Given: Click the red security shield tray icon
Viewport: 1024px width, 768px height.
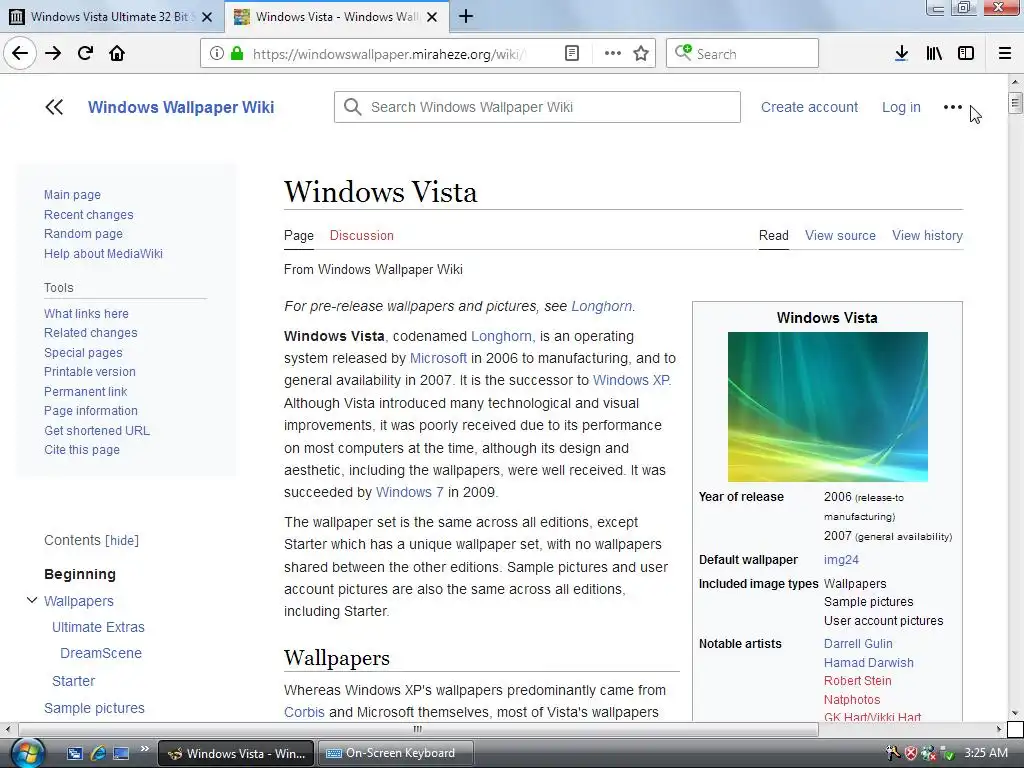Looking at the screenshot, I should [910, 753].
